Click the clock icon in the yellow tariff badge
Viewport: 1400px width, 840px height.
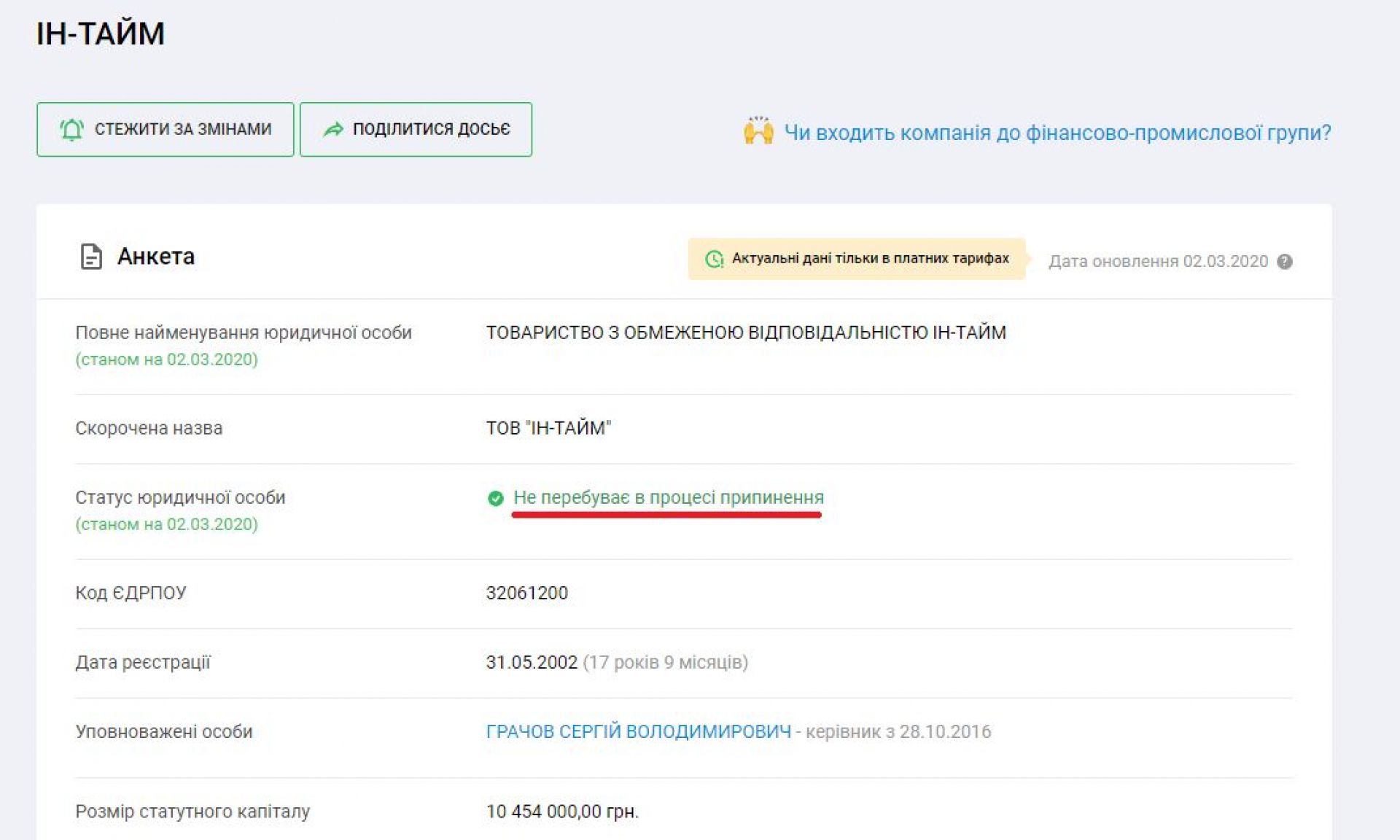click(x=714, y=259)
